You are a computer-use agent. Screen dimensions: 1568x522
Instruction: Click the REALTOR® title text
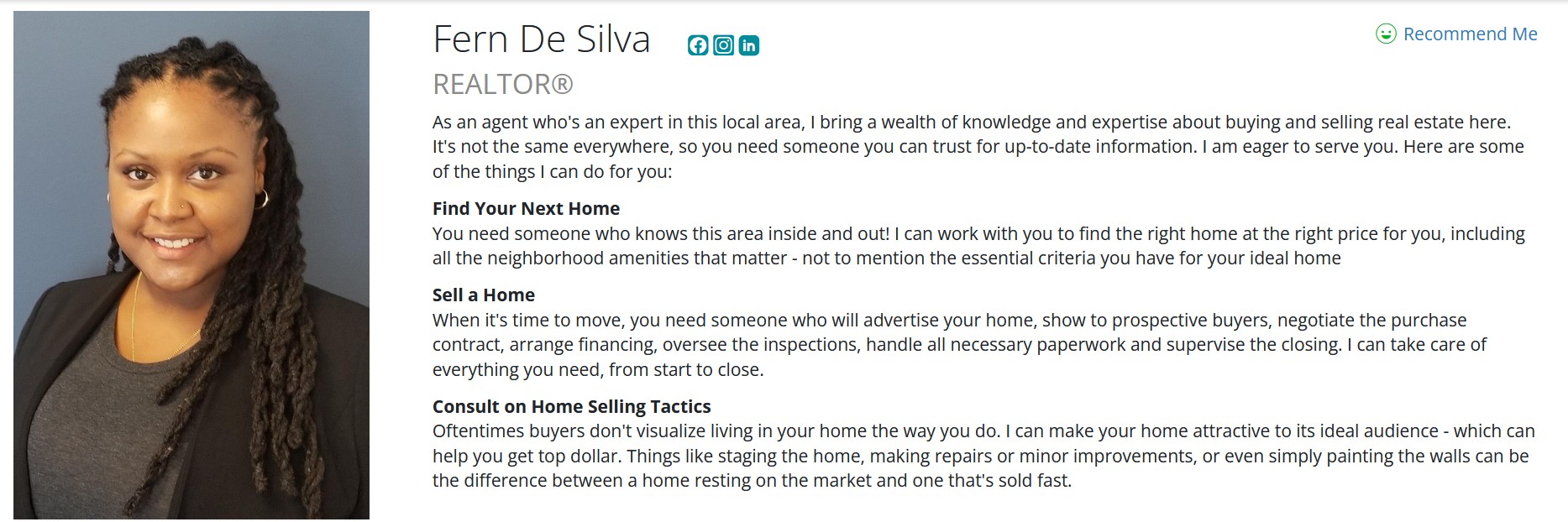[502, 84]
